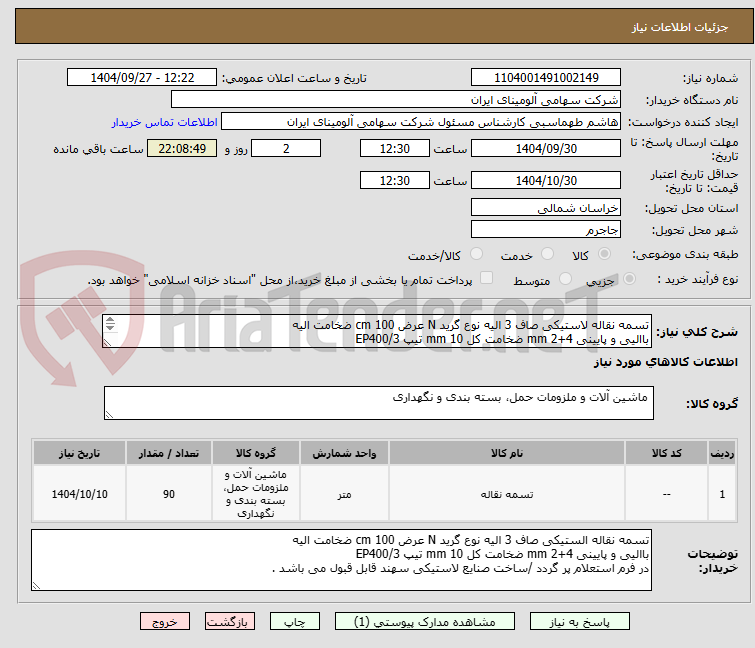The height and width of the screenshot is (648, 755).
Task: Click the delivery province field 'خراسان شمالی'
Action: click(546, 207)
